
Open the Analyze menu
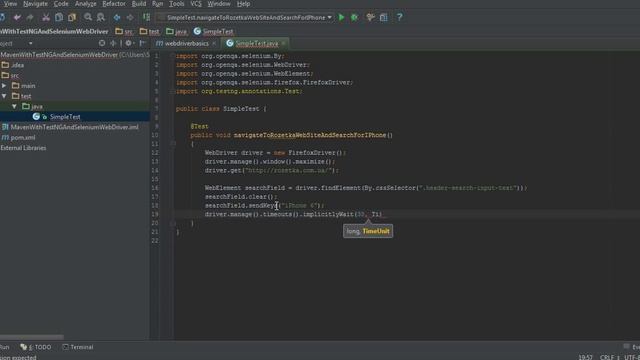tap(86, 4)
